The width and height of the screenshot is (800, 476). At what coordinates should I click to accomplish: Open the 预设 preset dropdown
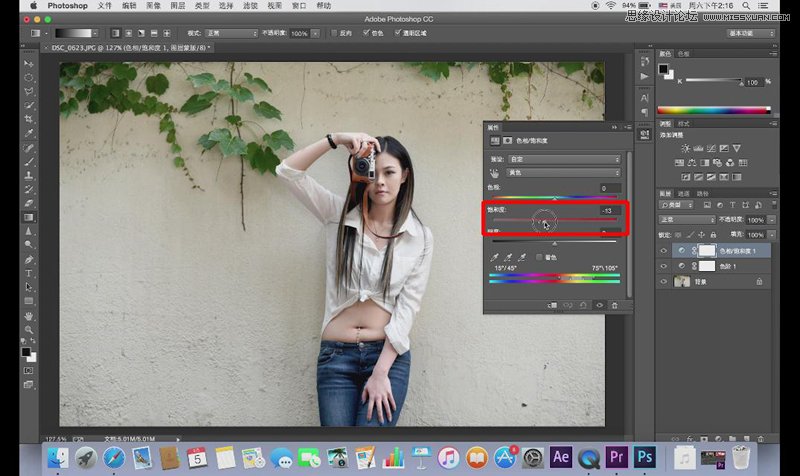point(563,159)
